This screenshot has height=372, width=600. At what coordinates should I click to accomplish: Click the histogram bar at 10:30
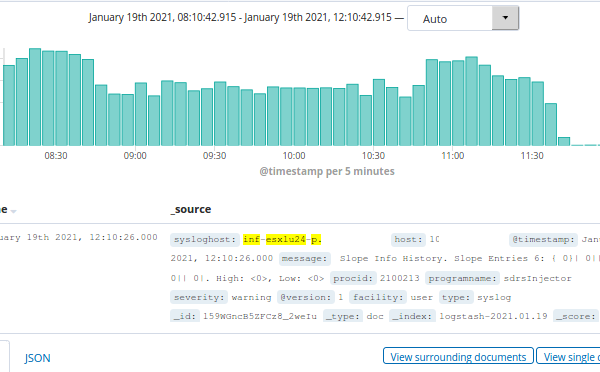pos(379,113)
